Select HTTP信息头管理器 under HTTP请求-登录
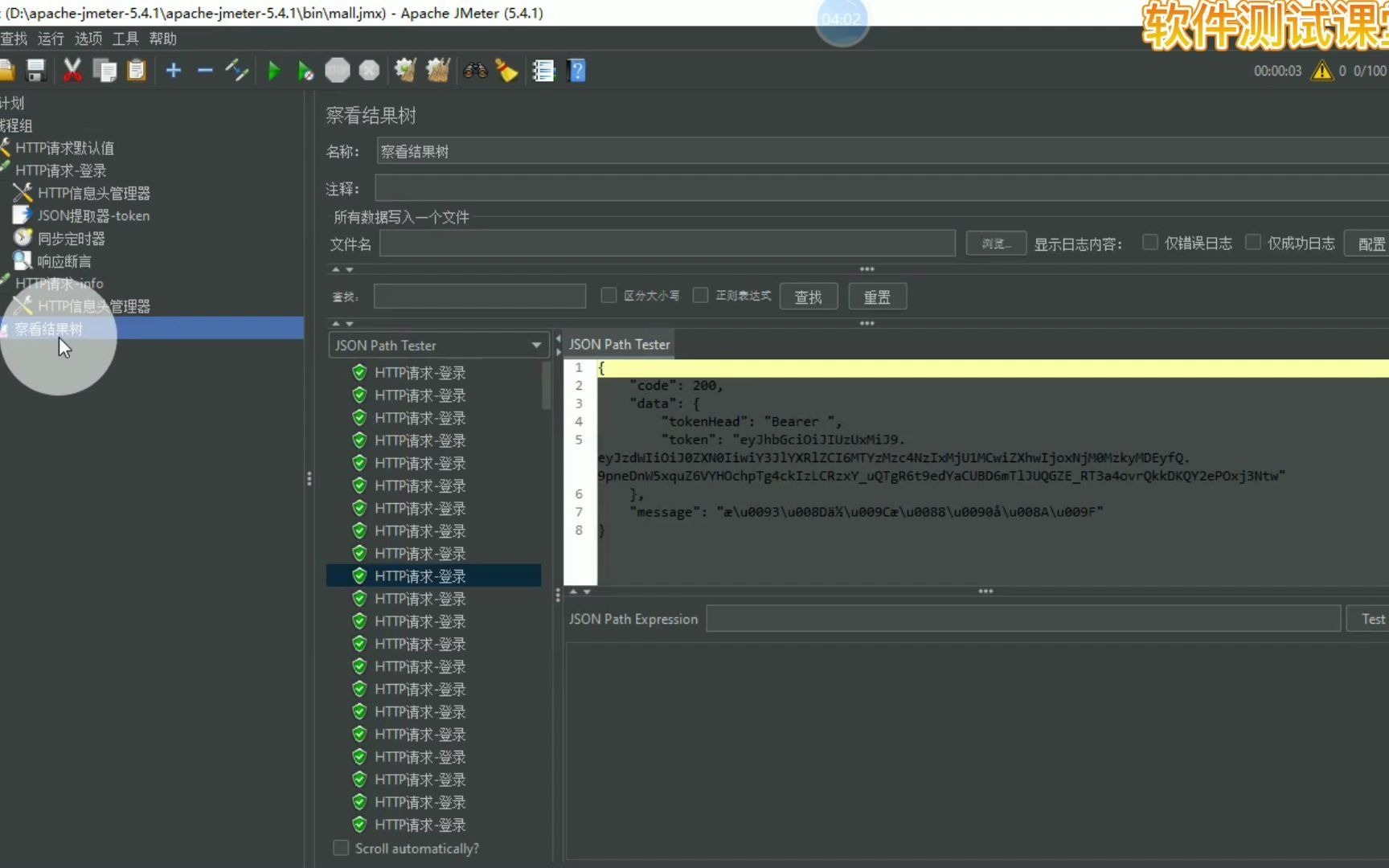This screenshot has height=868, width=1389. pyautogui.click(x=93, y=193)
